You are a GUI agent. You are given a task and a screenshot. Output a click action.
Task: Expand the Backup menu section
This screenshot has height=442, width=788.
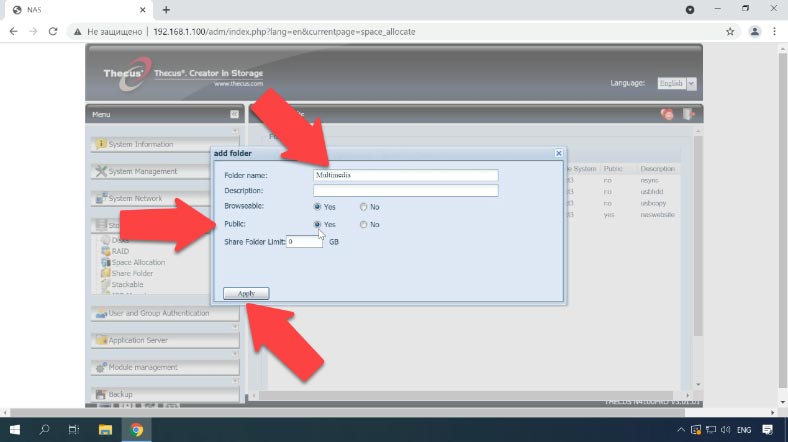point(165,394)
